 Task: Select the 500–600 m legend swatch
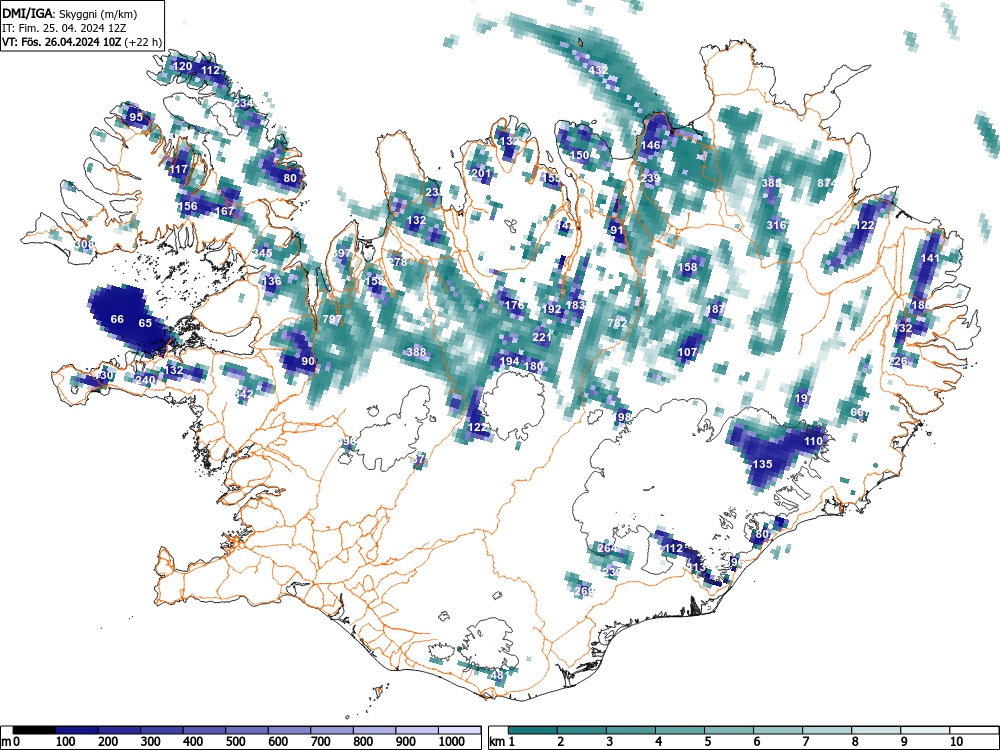[x=247, y=730]
